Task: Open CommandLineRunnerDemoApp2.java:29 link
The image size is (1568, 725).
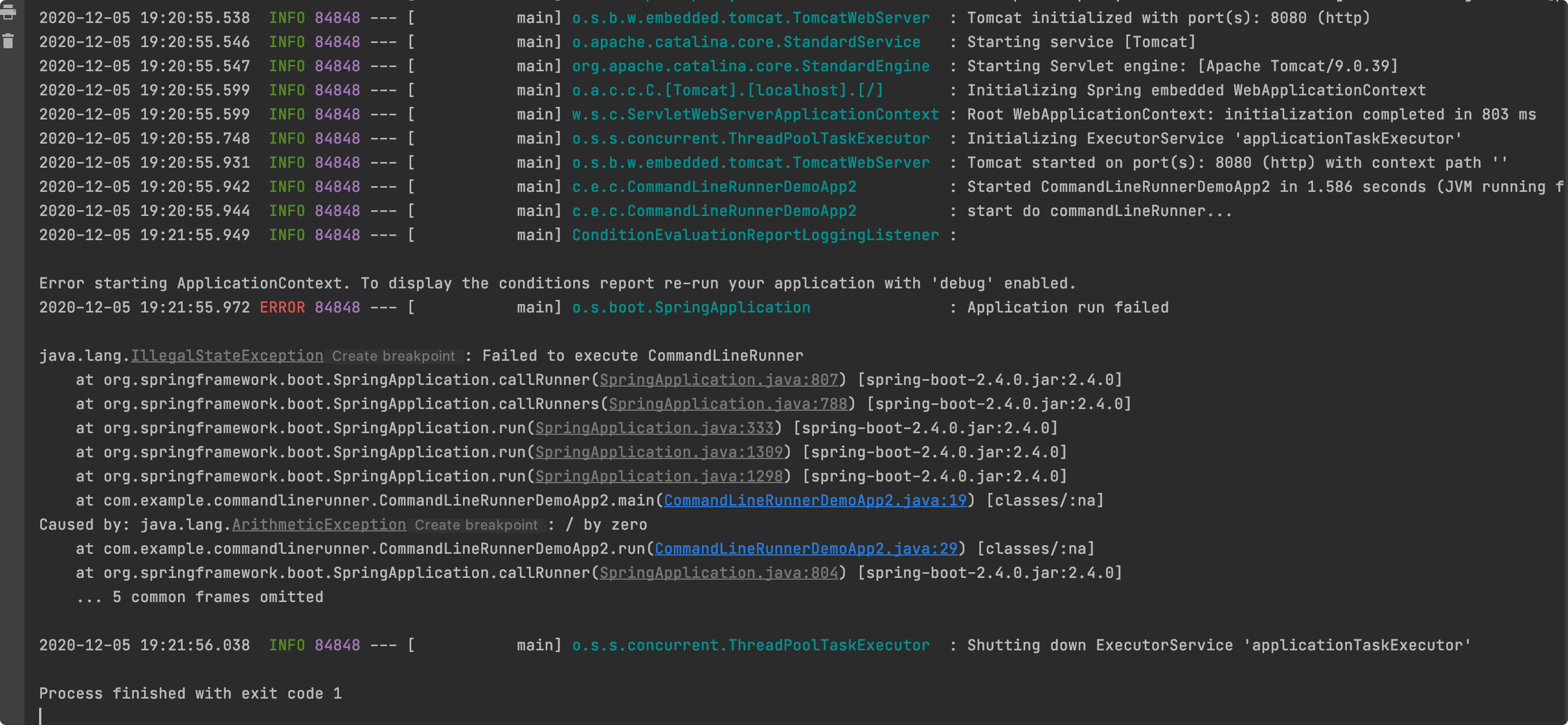Action: pyautogui.click(x=805, y=549)
